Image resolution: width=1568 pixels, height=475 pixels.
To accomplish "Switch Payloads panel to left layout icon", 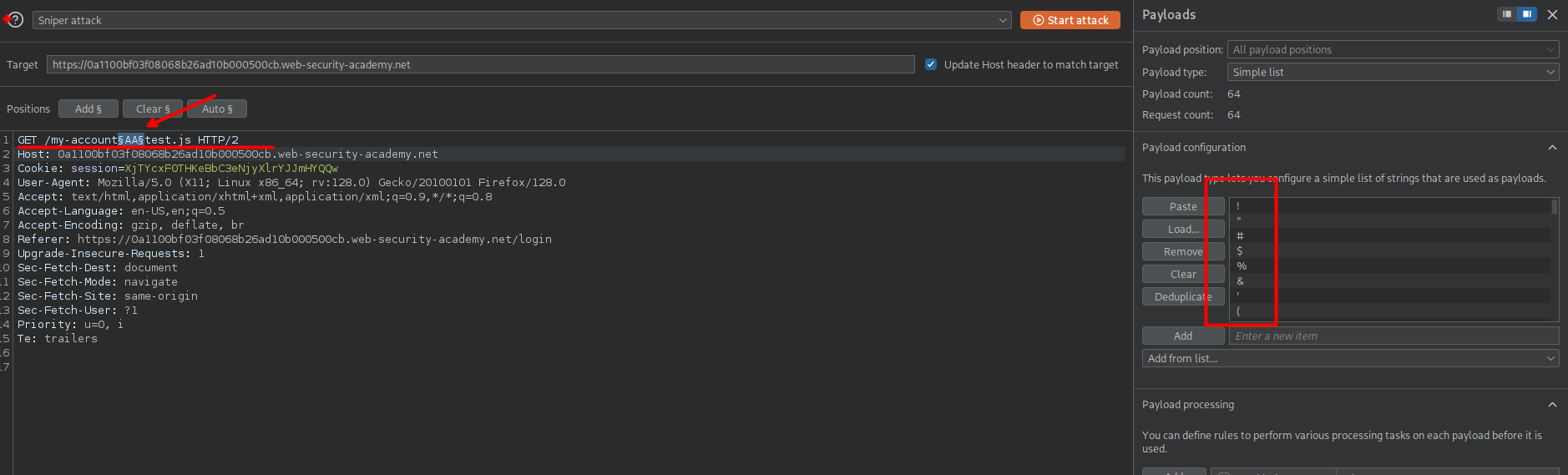I will coord(1507,14).
